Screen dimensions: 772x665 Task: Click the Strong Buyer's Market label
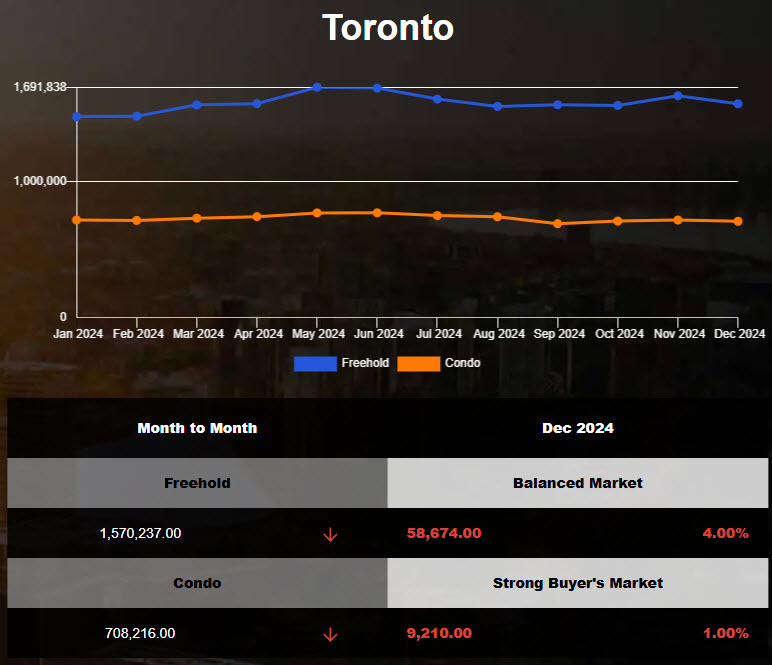click(578, 583)
